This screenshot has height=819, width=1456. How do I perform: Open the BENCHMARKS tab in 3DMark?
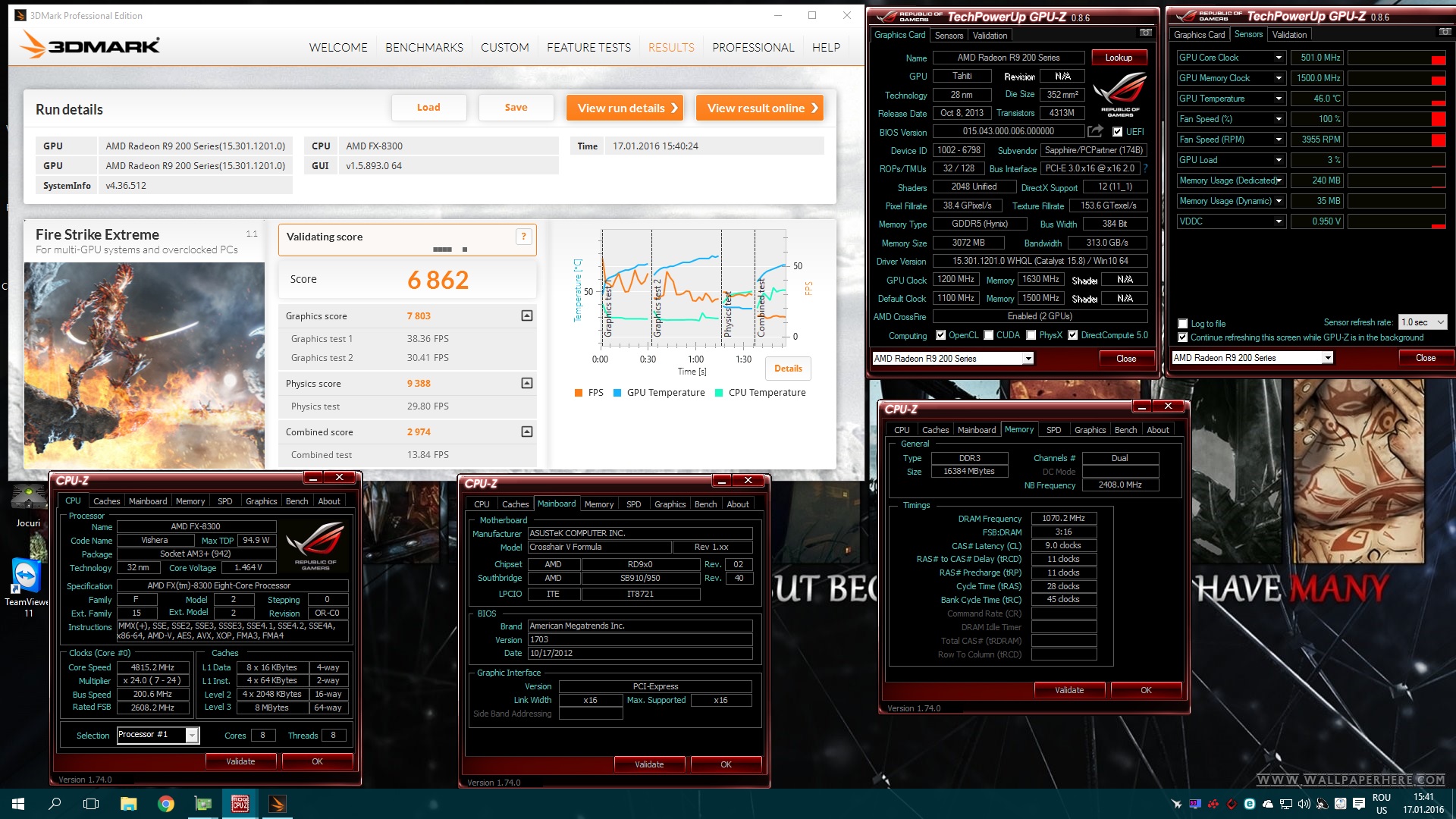[x=424, y=47]
